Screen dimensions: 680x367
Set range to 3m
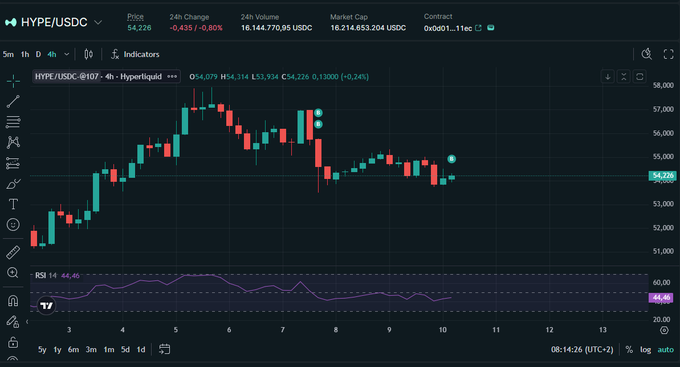(x=91, y=350)
